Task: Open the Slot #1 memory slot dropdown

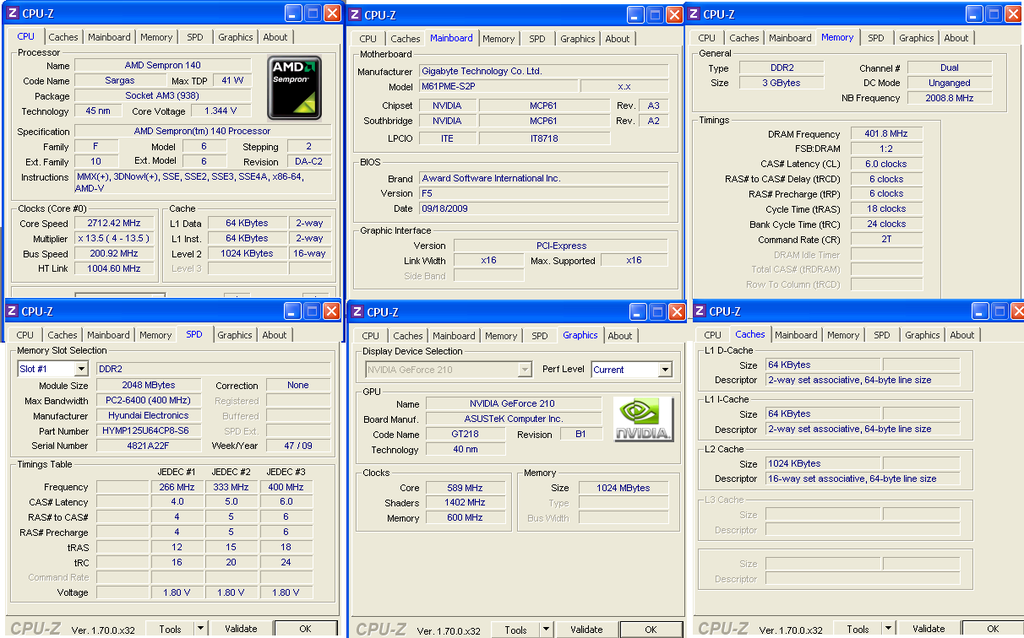Action: click(x=81, y=369)
